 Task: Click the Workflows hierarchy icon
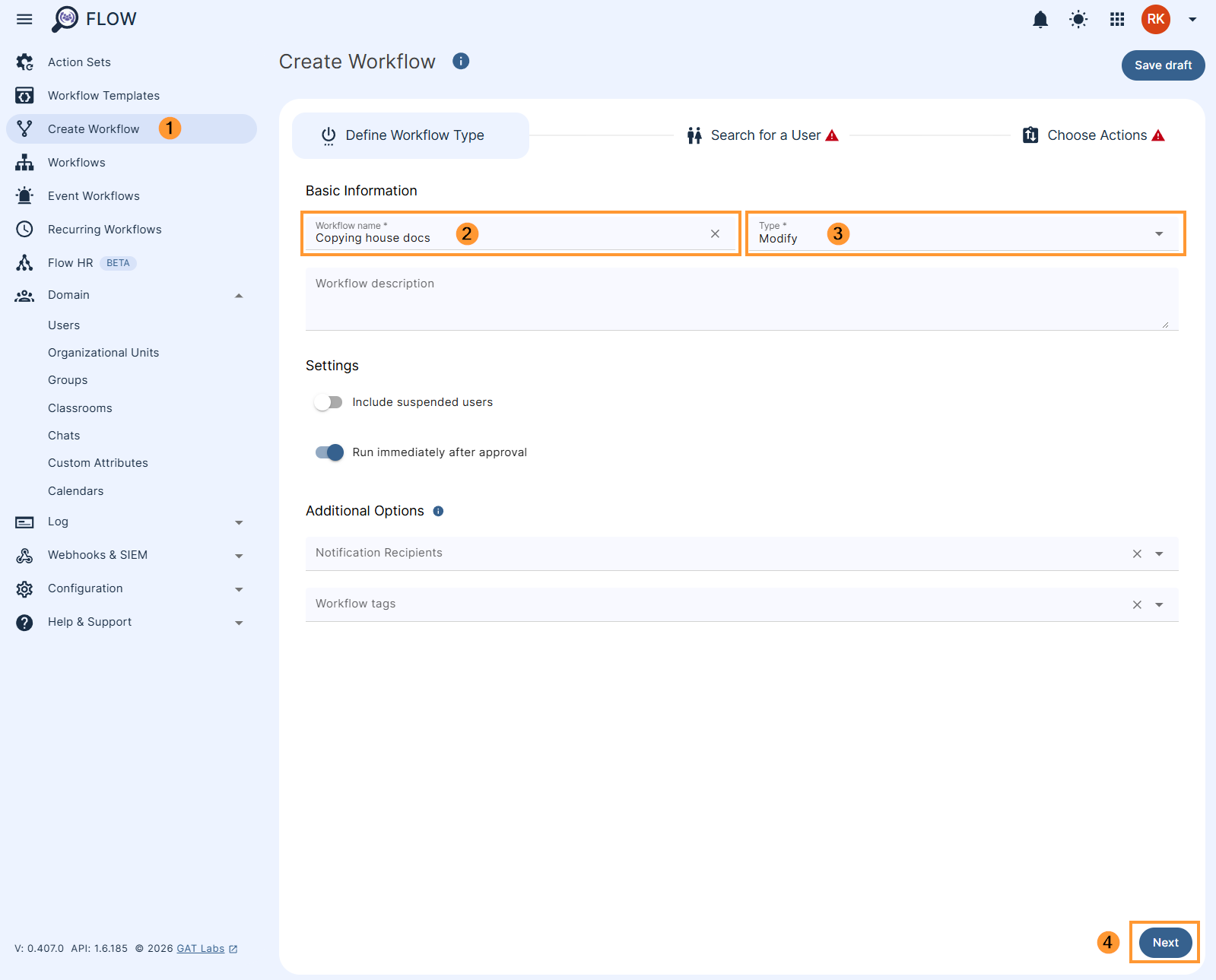24,163
